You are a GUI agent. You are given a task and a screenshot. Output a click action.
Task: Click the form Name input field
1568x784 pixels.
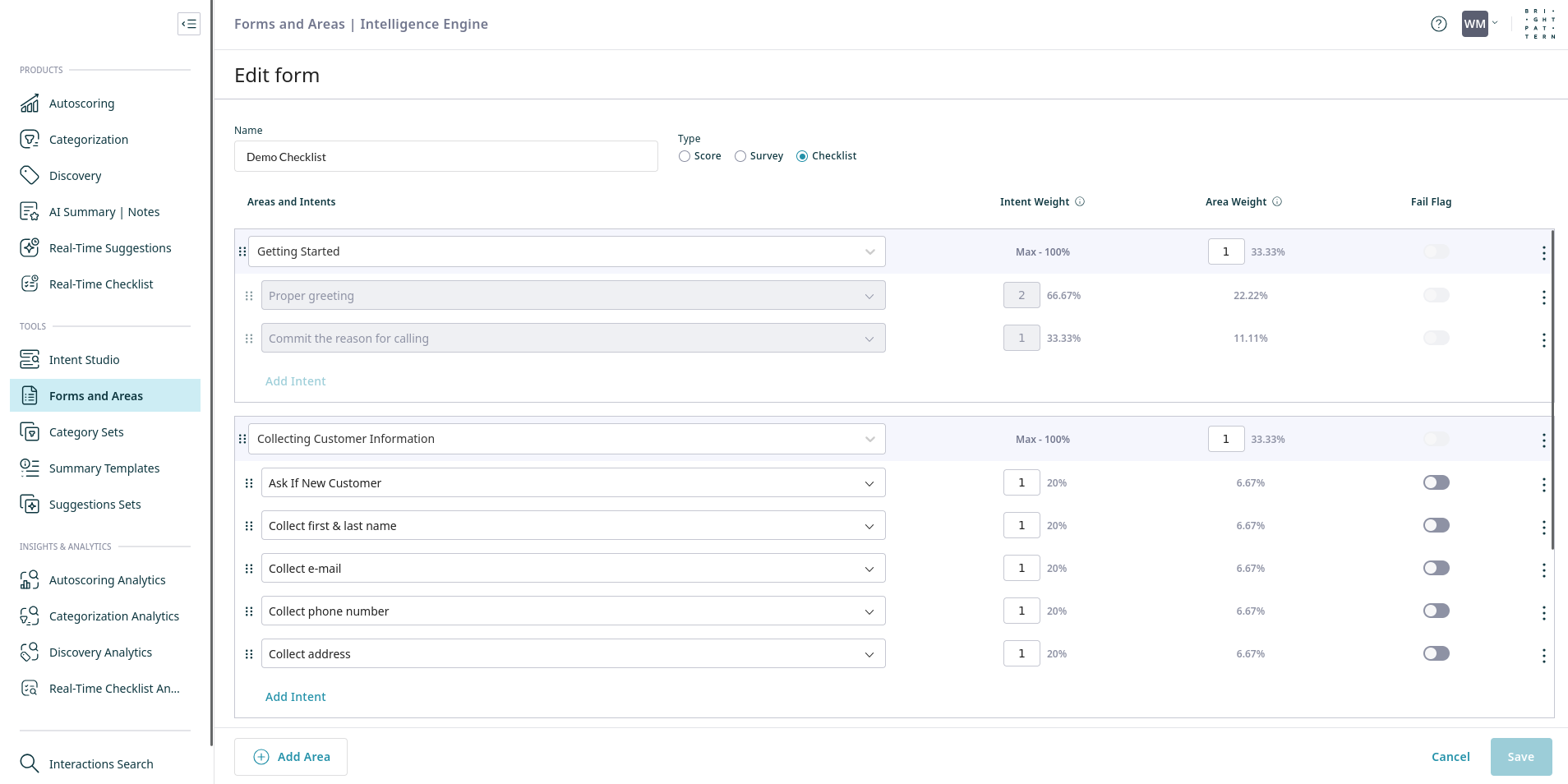[x=445, y=156]
